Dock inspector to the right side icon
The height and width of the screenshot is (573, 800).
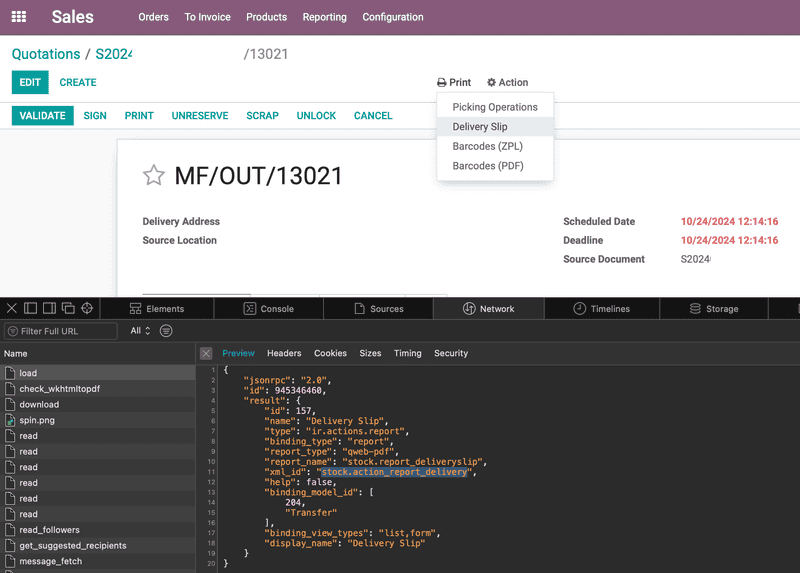pos(49,308)
